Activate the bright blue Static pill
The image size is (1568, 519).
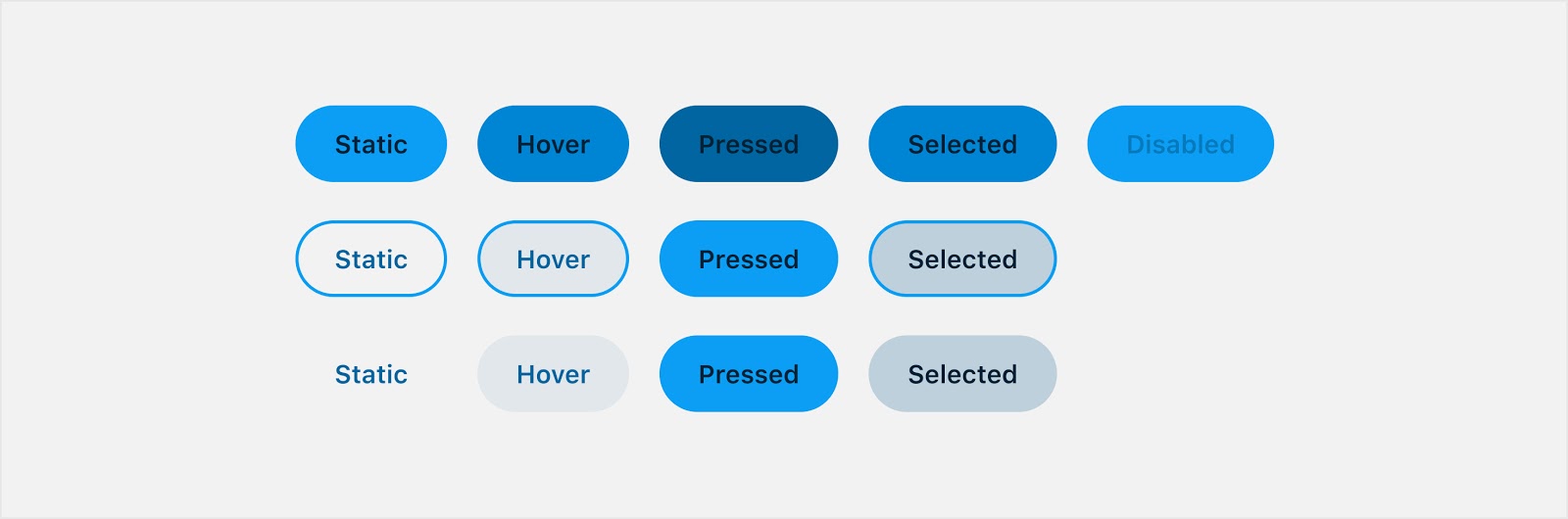371,144
